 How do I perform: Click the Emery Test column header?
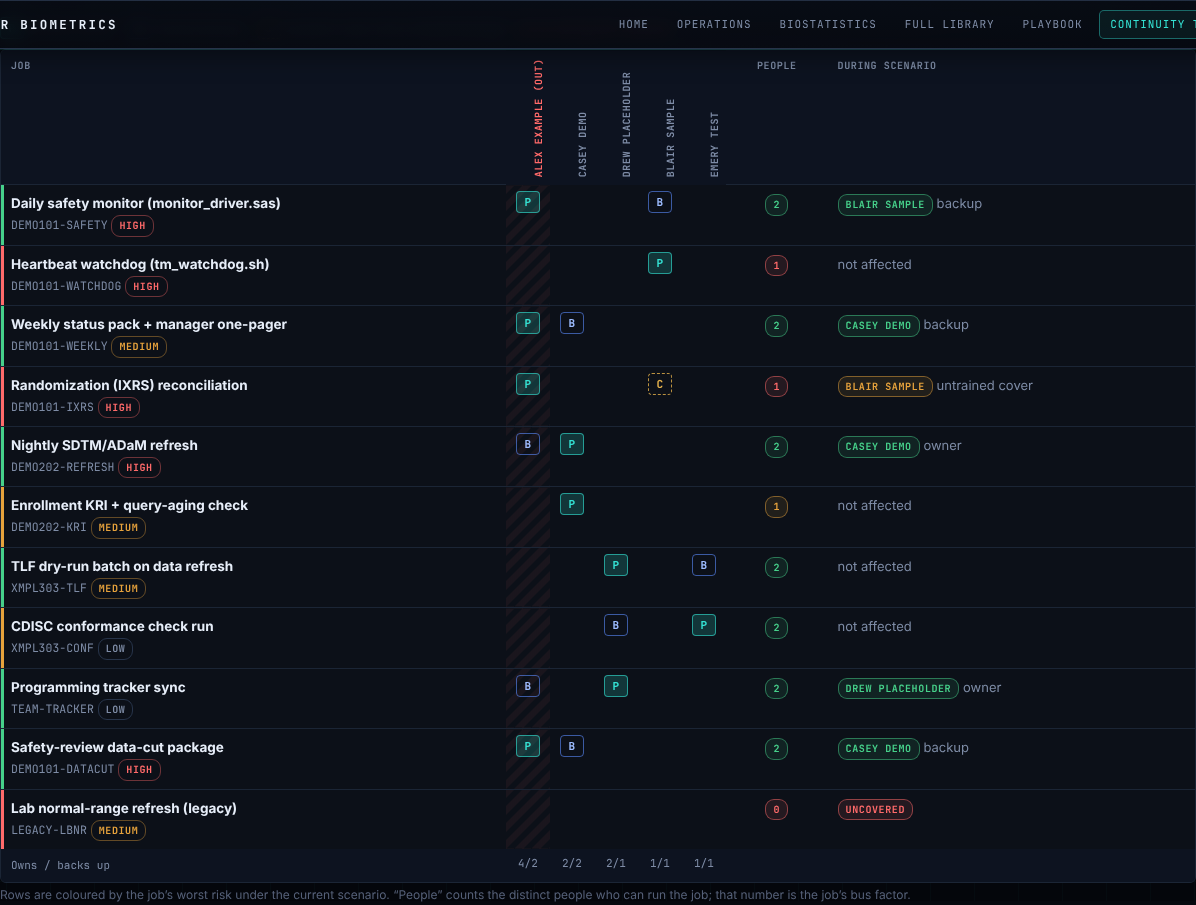pos(715,144)
